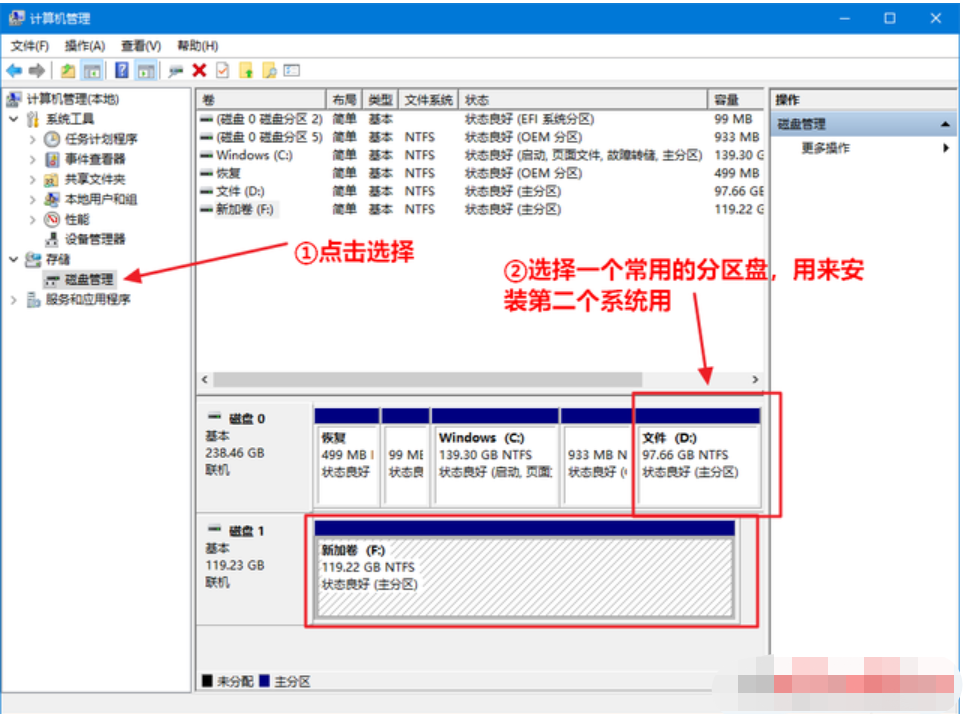Click the 文件系统 column header
This screenshot has height=714, width=966.
(x=428, y=100)
